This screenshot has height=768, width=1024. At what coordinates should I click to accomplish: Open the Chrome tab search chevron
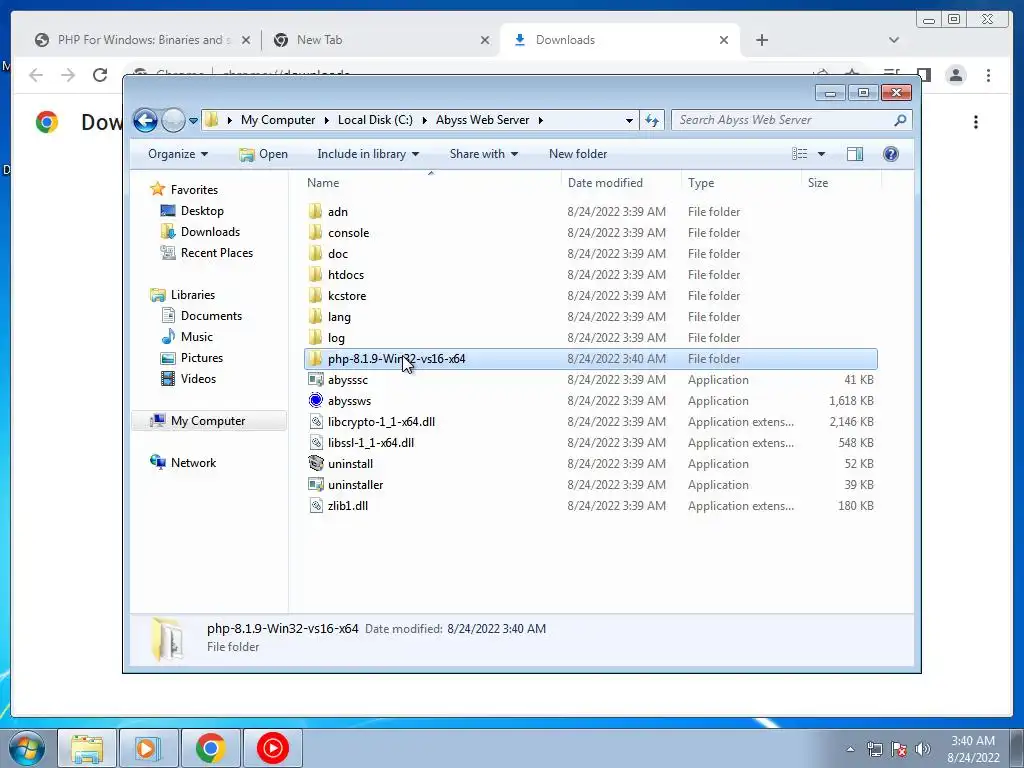[894, 40]
